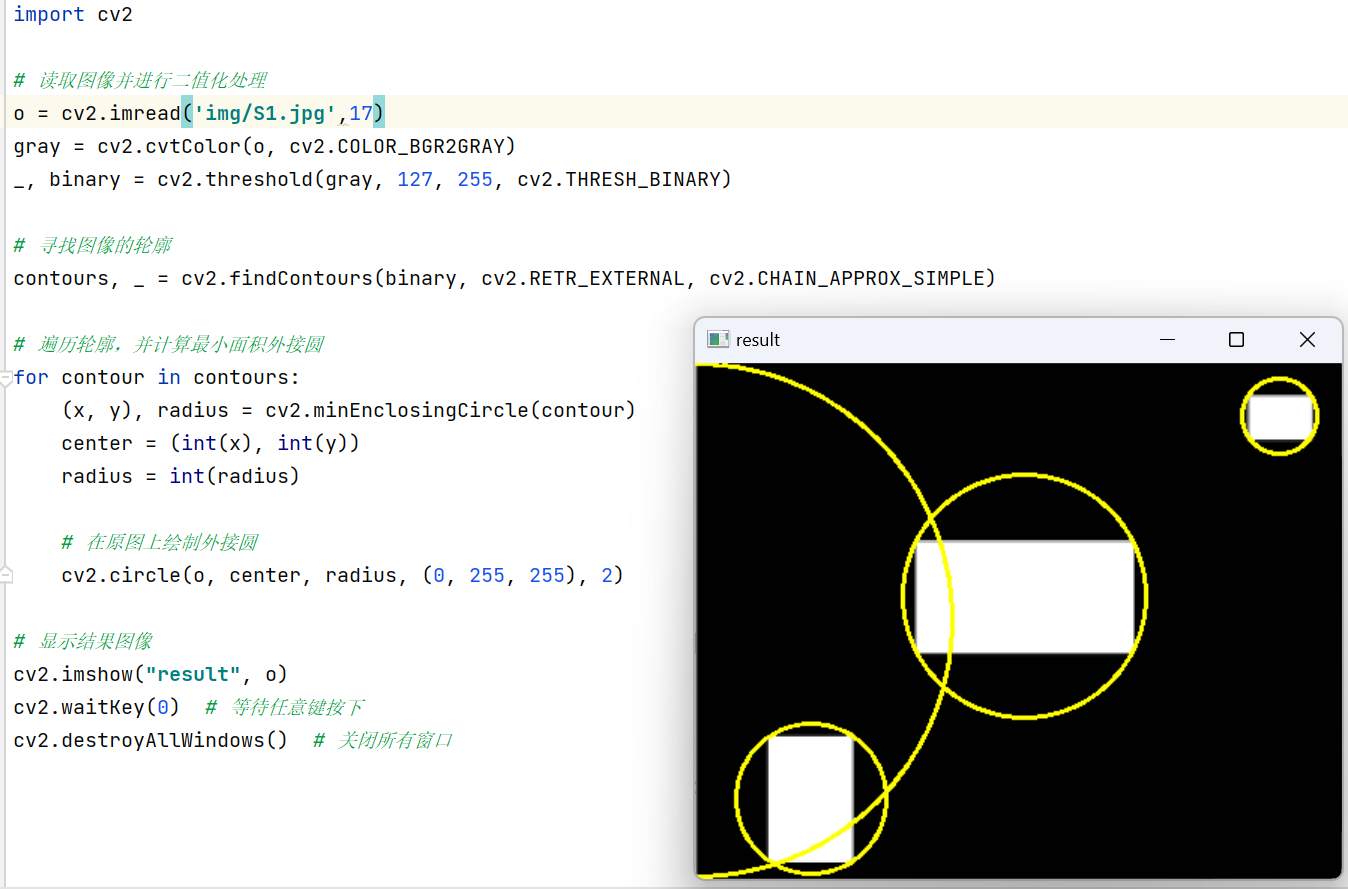
Task: Click the fold end marker beside cv2.circle line
Action: [6, 575]
